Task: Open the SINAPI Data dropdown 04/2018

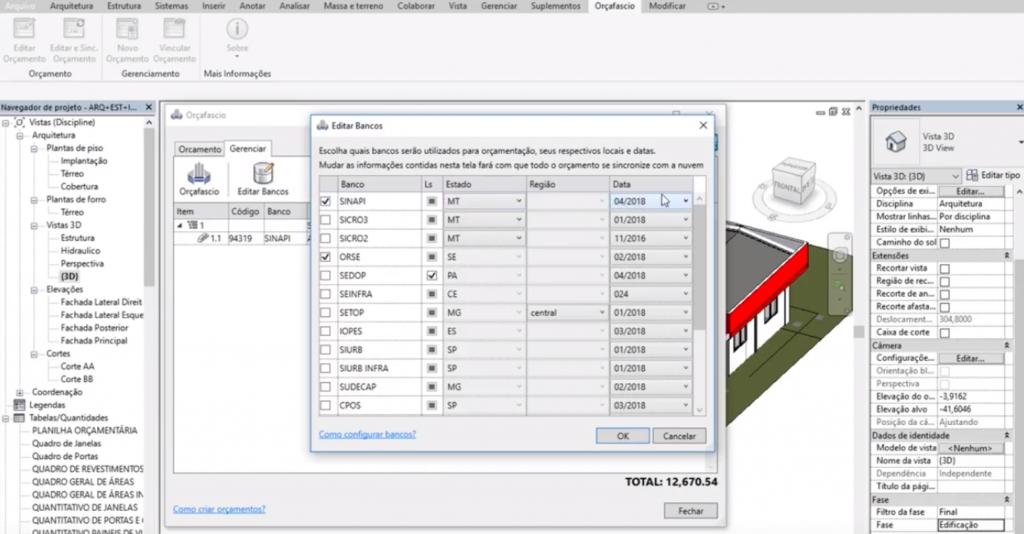Action: (x=650, y=201)
